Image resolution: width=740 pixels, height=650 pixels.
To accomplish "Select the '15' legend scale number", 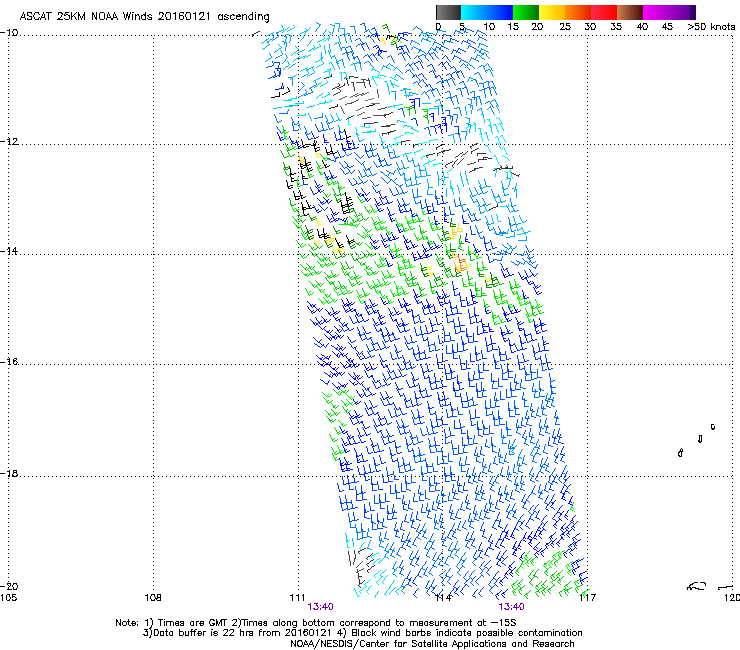I will point(513,27).
